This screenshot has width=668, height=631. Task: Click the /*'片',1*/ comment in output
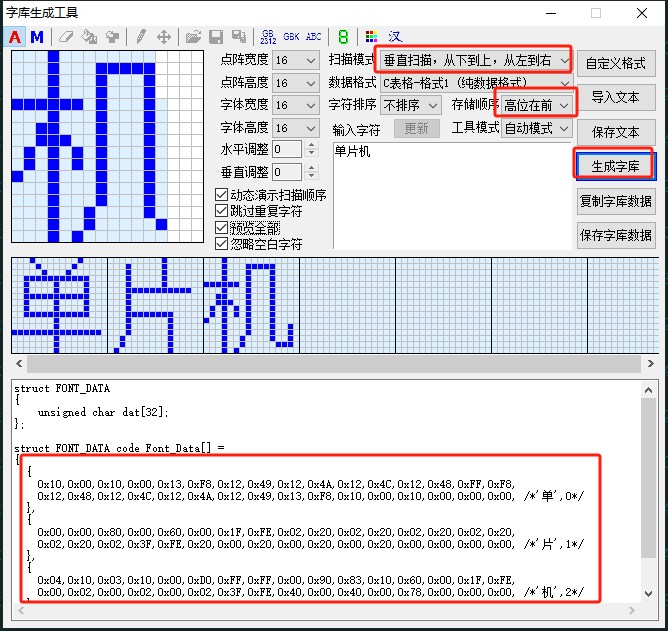[554, 544]
